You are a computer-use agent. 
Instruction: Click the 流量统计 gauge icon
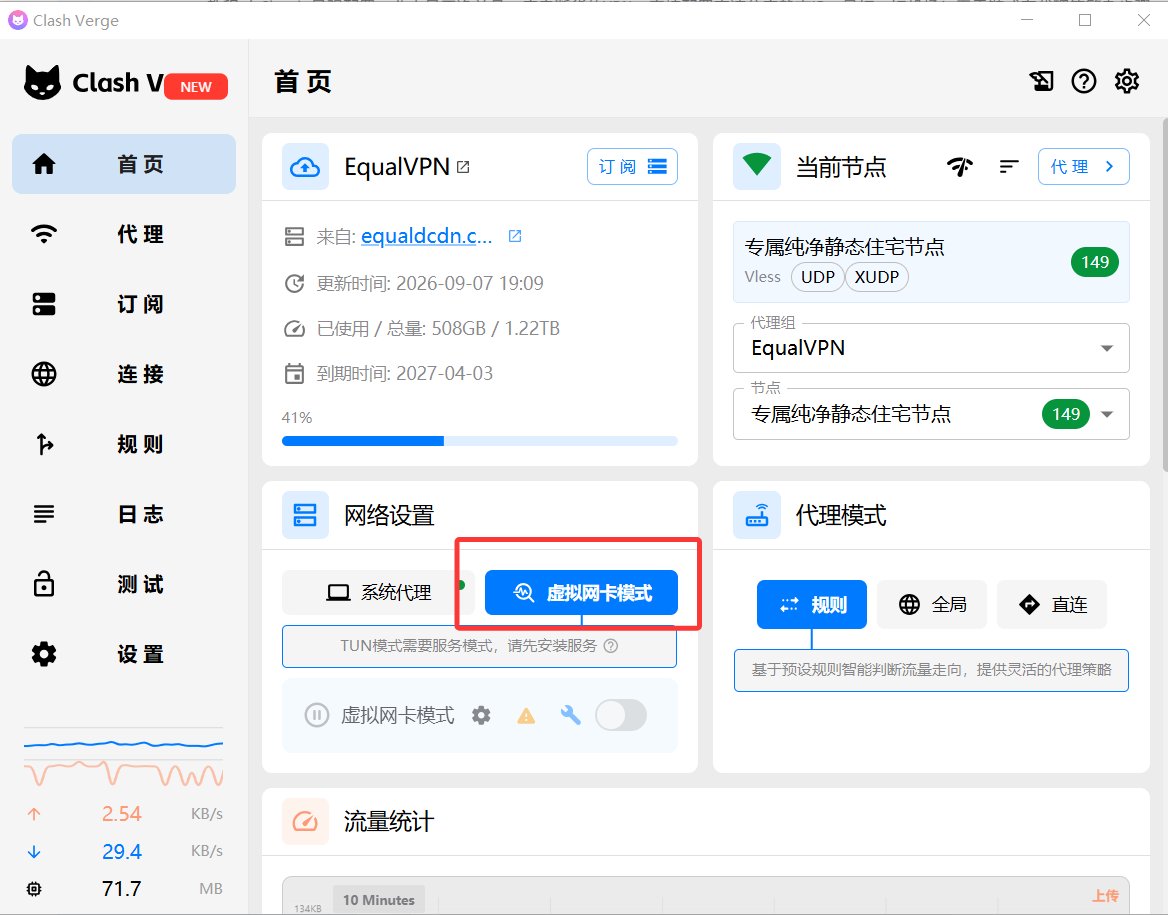click(x=305, y=822)
